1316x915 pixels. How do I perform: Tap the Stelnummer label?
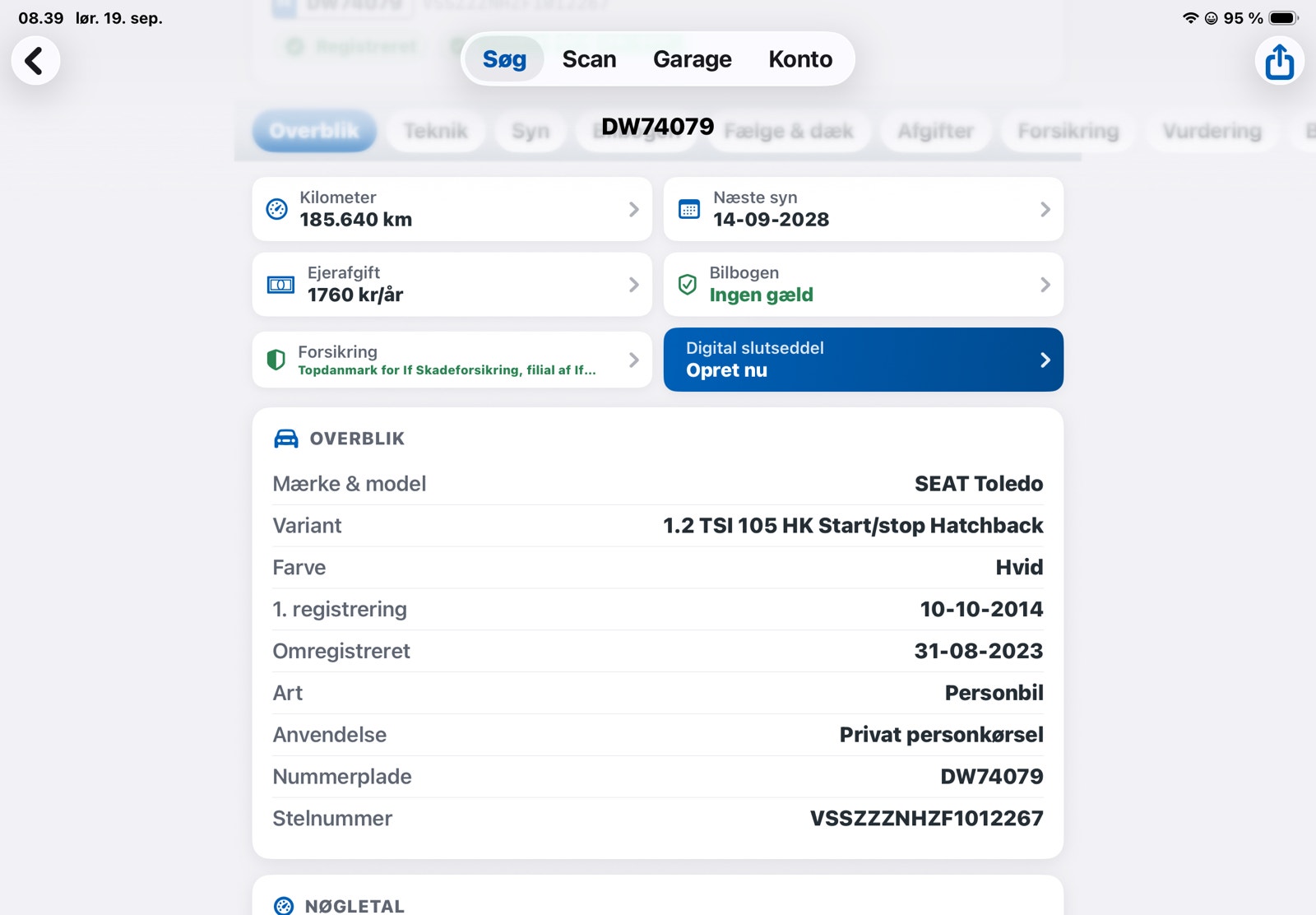point(332,819)
